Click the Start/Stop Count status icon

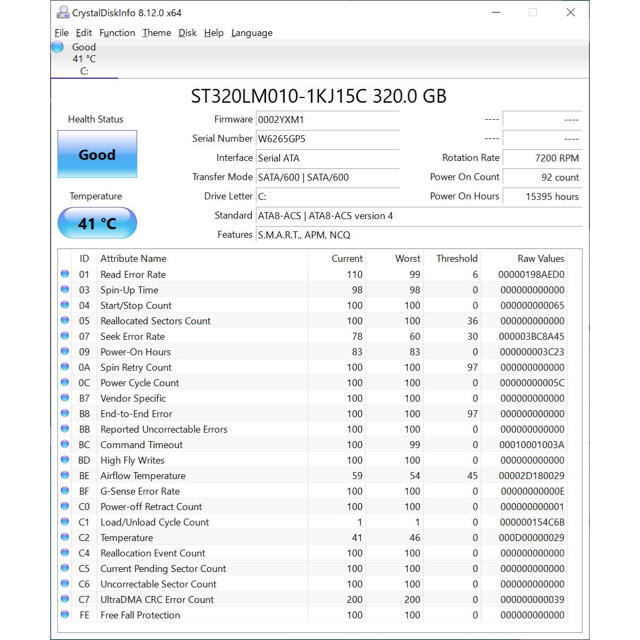(x=65, y=305)
